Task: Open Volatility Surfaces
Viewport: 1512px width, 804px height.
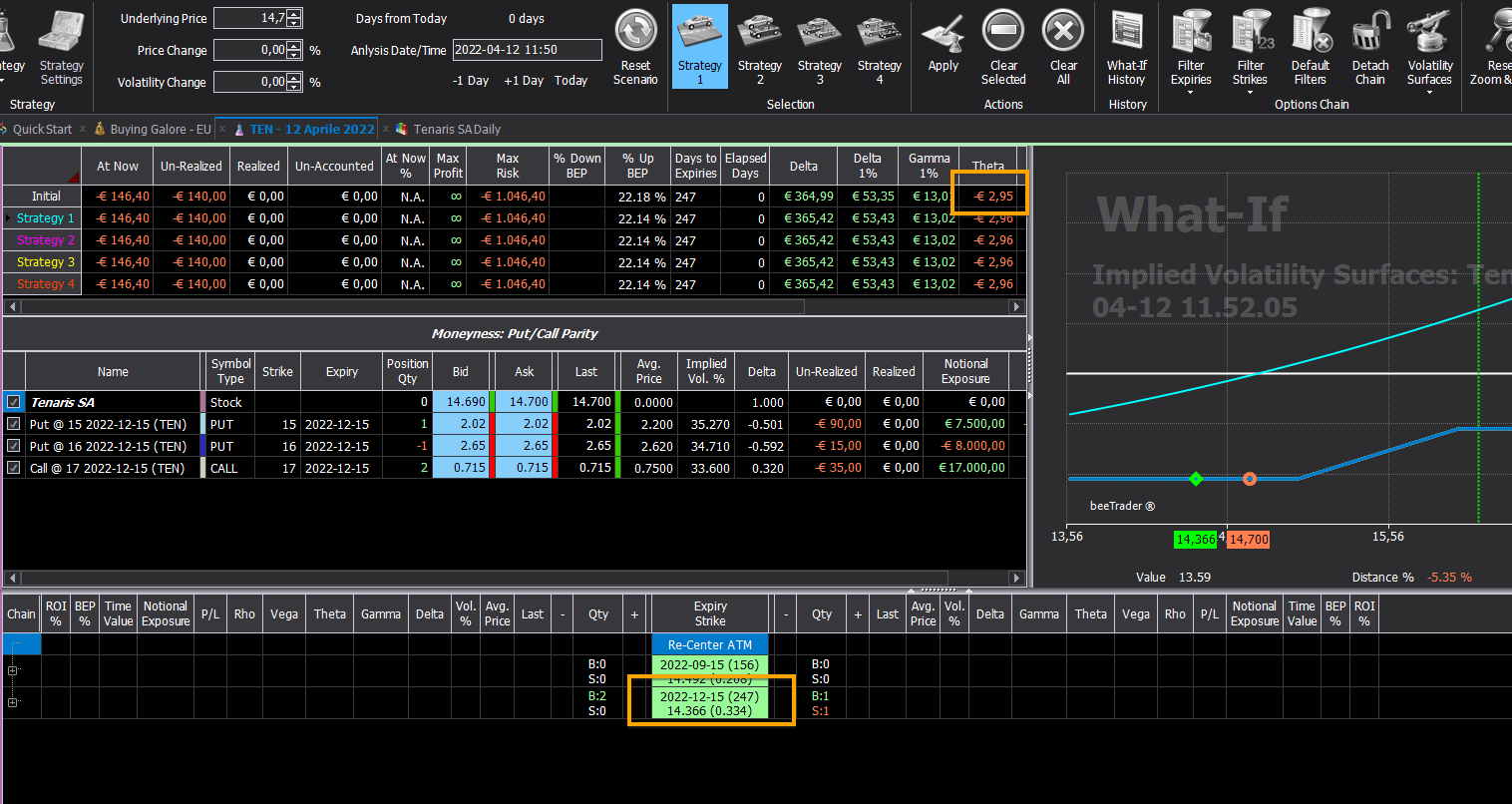Action: (x=1429, y=50)
